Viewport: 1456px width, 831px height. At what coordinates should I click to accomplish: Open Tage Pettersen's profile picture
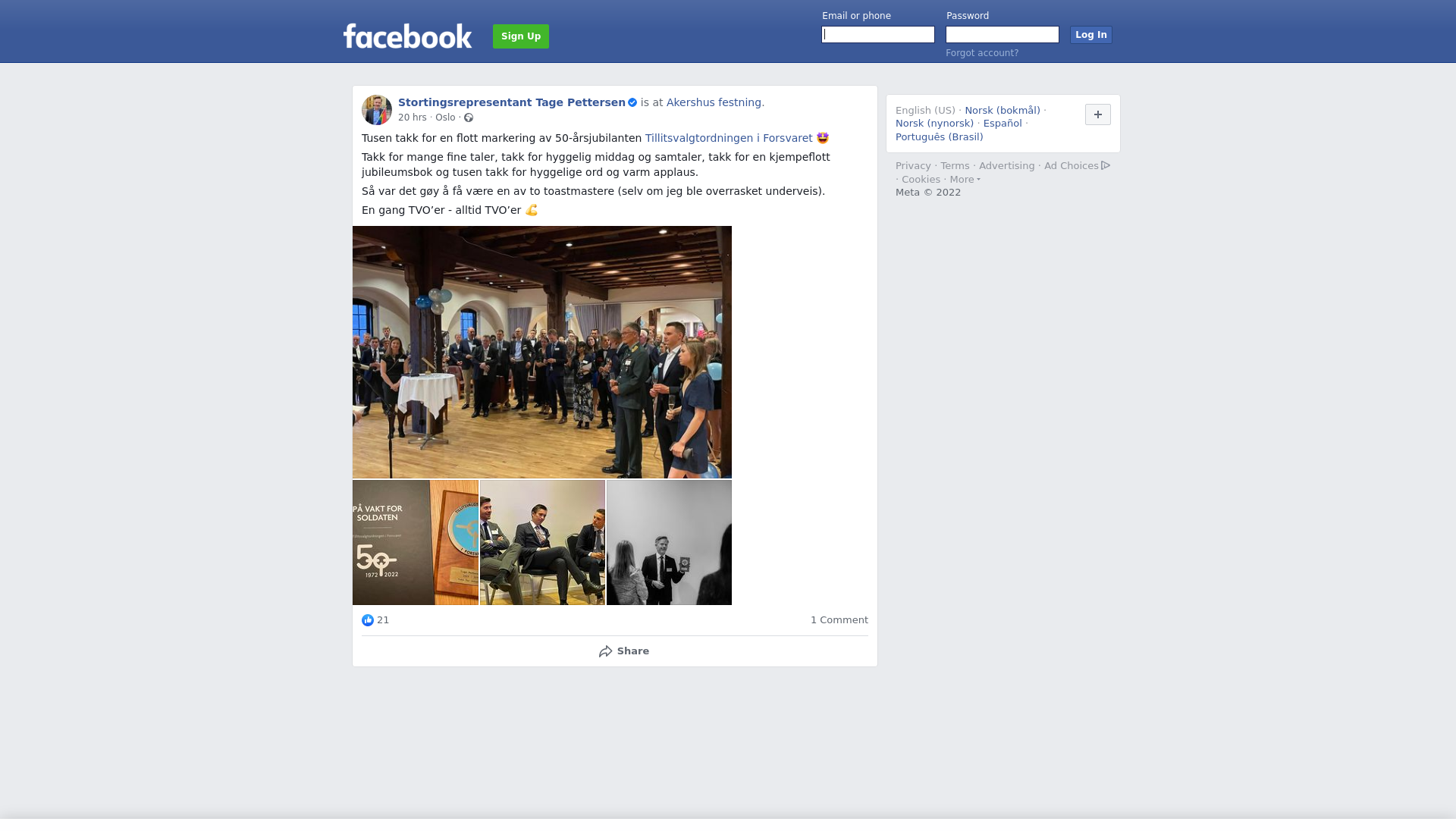click(377, 110)
